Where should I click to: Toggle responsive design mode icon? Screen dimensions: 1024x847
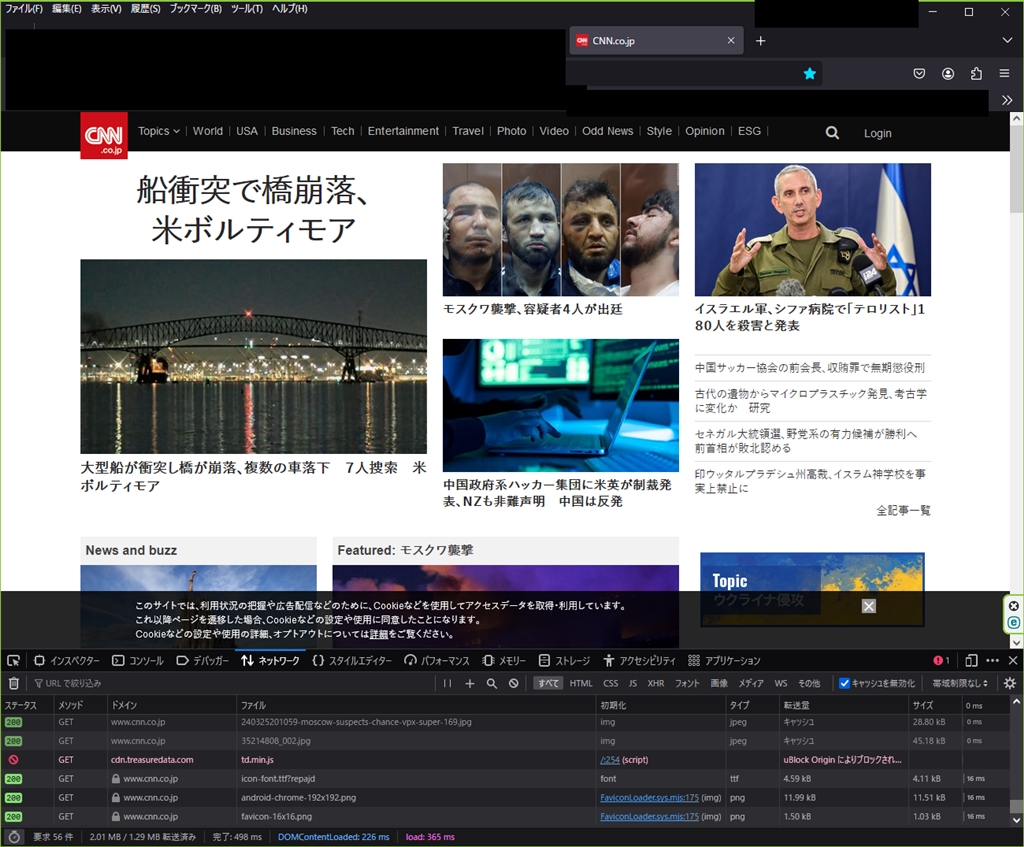(x=971, y=661)
